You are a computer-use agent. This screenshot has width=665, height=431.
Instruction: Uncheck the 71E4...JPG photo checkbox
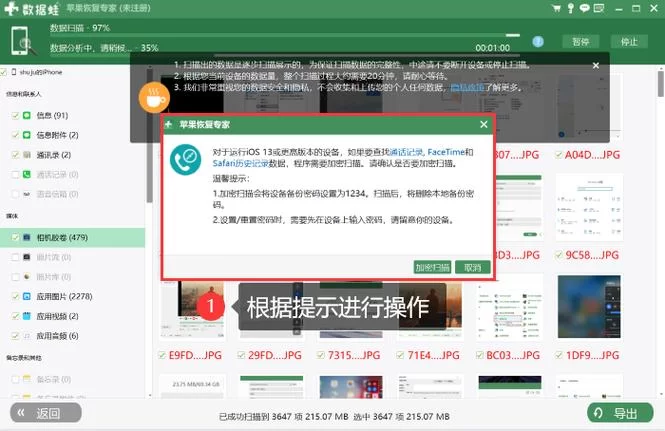pyautogui.click(x=400, y=355)
